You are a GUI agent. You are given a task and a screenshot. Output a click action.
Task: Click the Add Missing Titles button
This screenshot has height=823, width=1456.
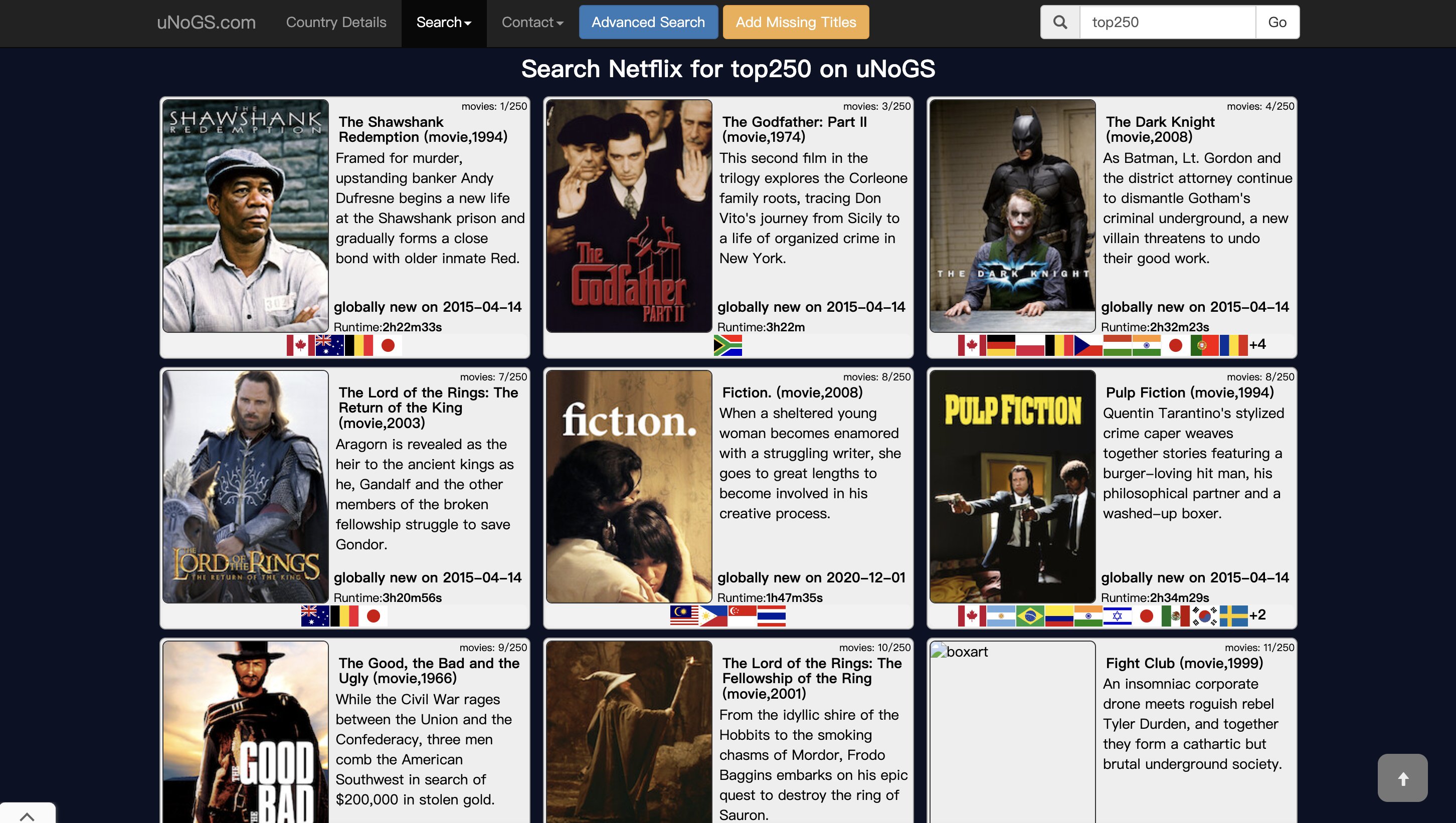click(796, 22)
